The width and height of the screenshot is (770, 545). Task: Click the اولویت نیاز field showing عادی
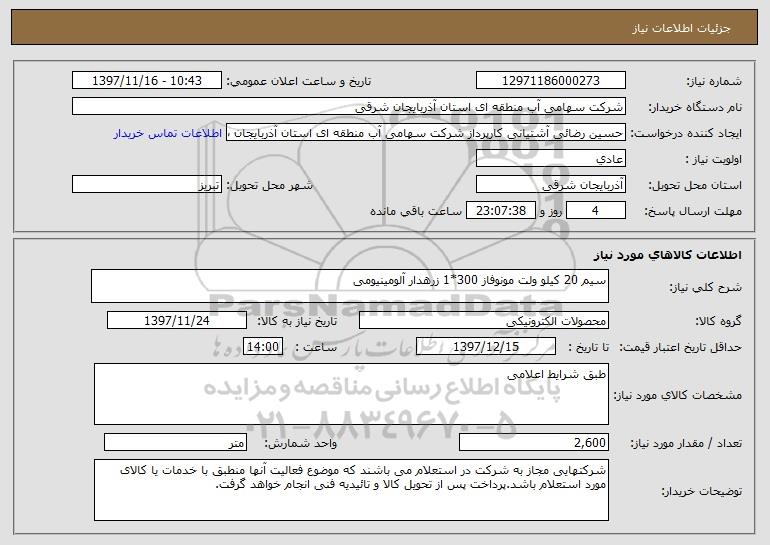point(550,159)
